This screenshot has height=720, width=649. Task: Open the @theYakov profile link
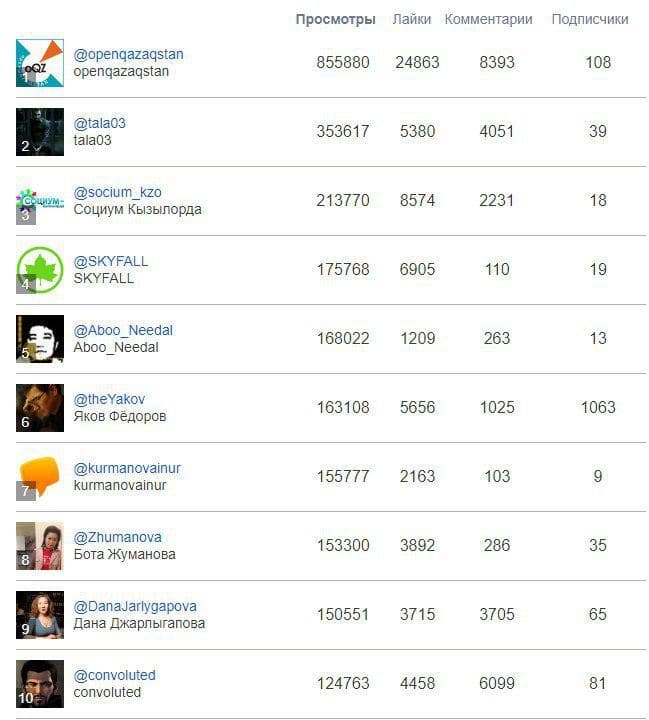(109, 399)
